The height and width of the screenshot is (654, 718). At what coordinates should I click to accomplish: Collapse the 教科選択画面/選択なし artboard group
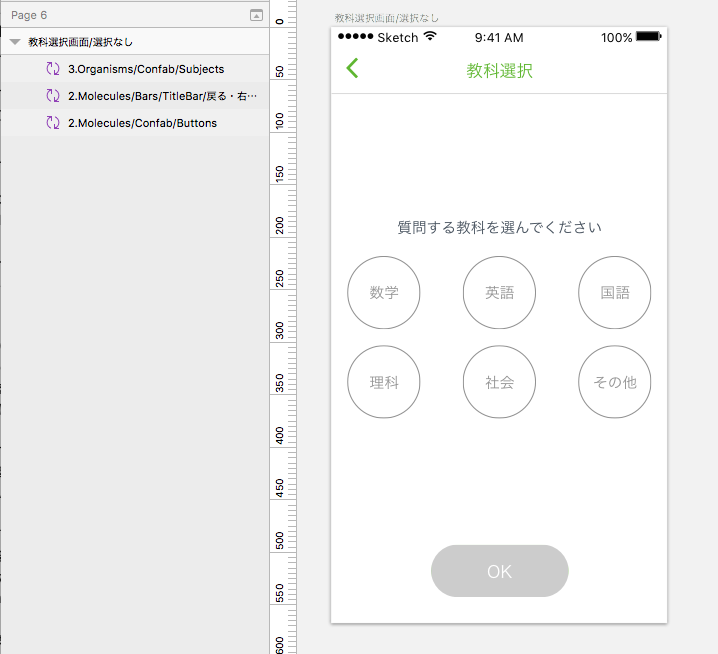[x=15, y=42]
